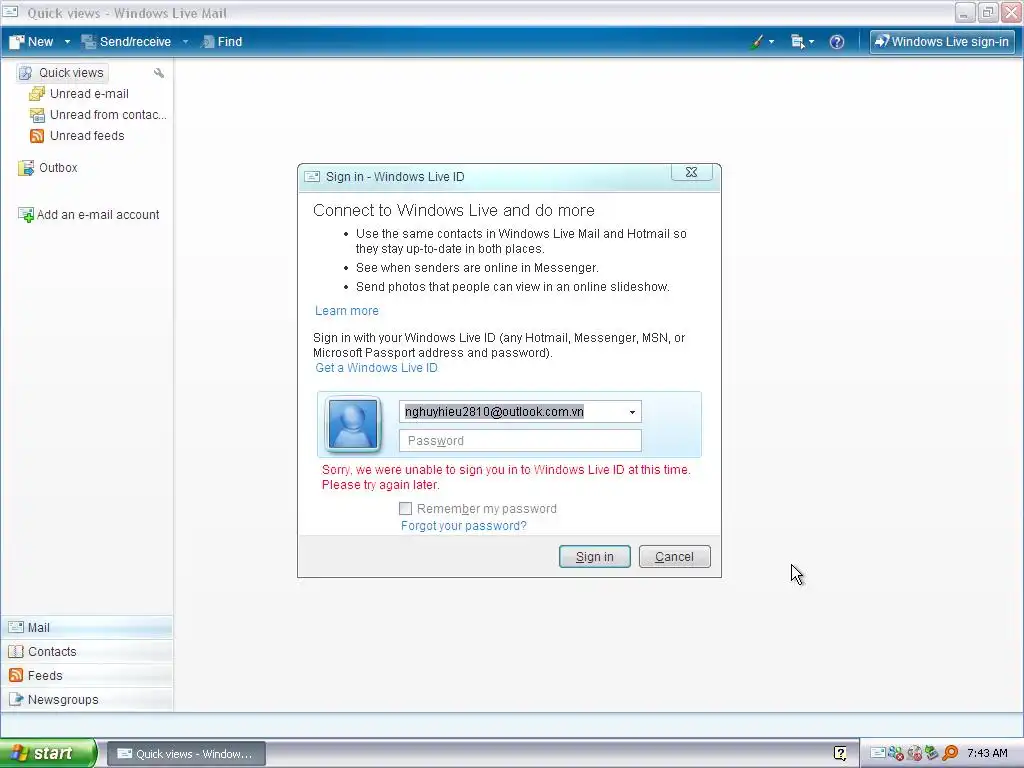Click the Password input field
1024x768 pixels.
click(x=520, y=441)
